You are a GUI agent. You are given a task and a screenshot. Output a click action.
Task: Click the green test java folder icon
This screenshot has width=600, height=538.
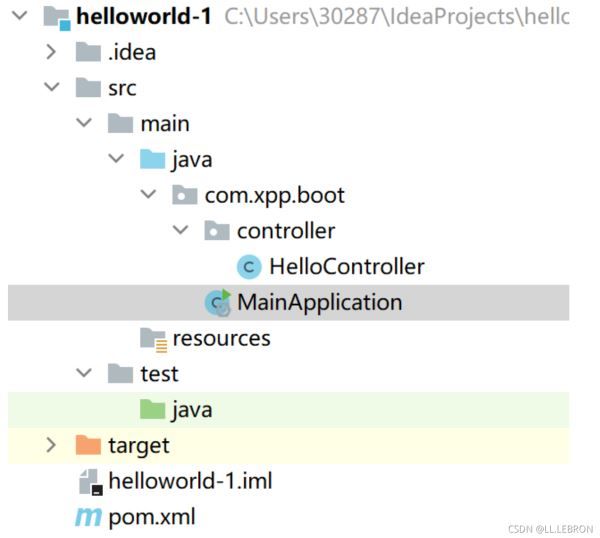pos(152,409)
